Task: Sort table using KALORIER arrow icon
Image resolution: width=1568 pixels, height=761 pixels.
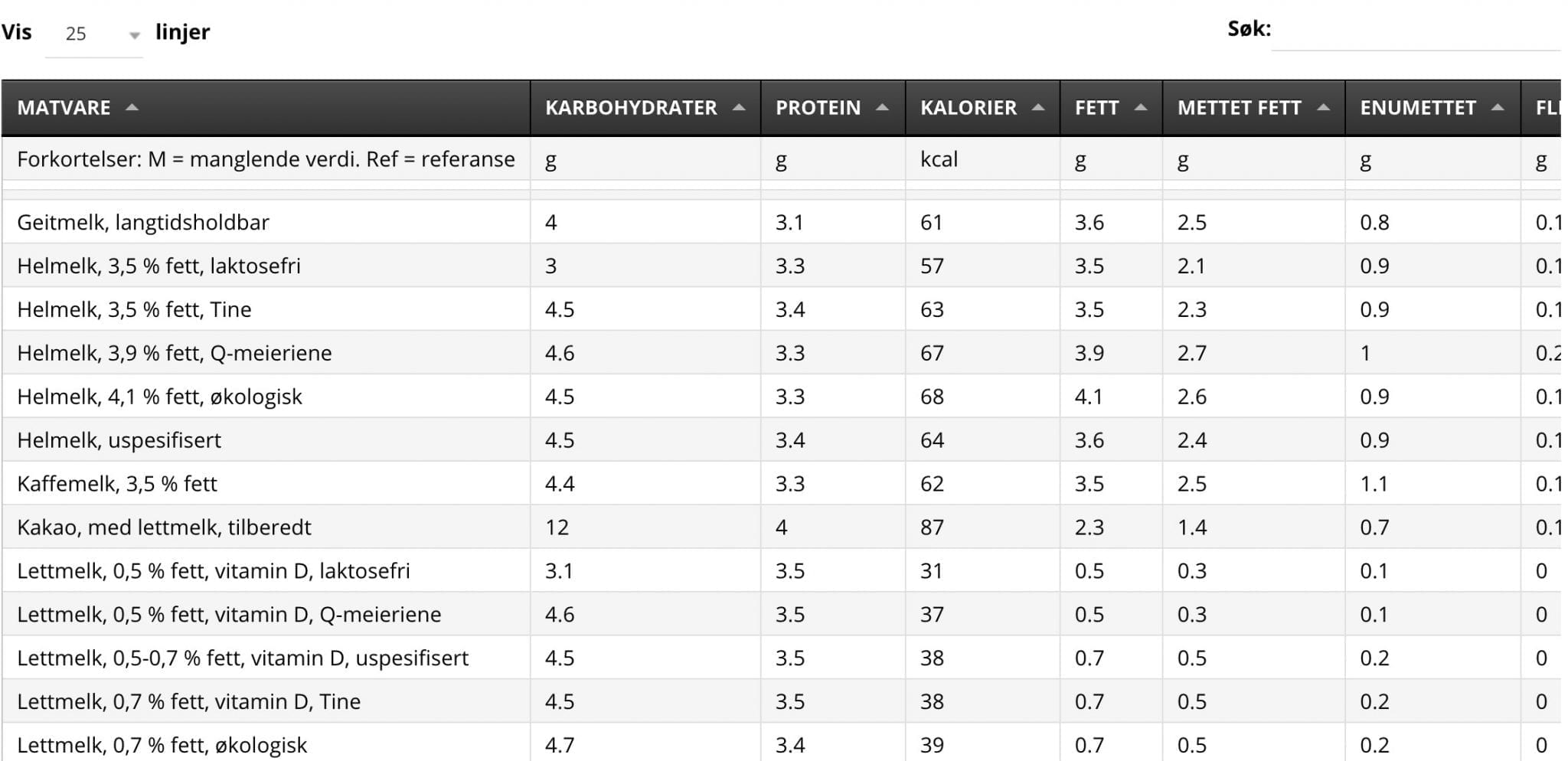Action: pyautogui.click(x=1038, y=107)
